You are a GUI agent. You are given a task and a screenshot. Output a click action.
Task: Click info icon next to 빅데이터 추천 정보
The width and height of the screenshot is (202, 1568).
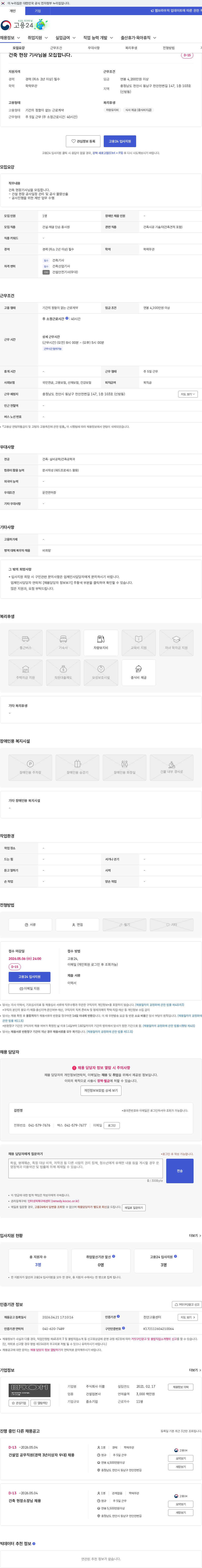pyautogui.click(x=34, y=1544)
